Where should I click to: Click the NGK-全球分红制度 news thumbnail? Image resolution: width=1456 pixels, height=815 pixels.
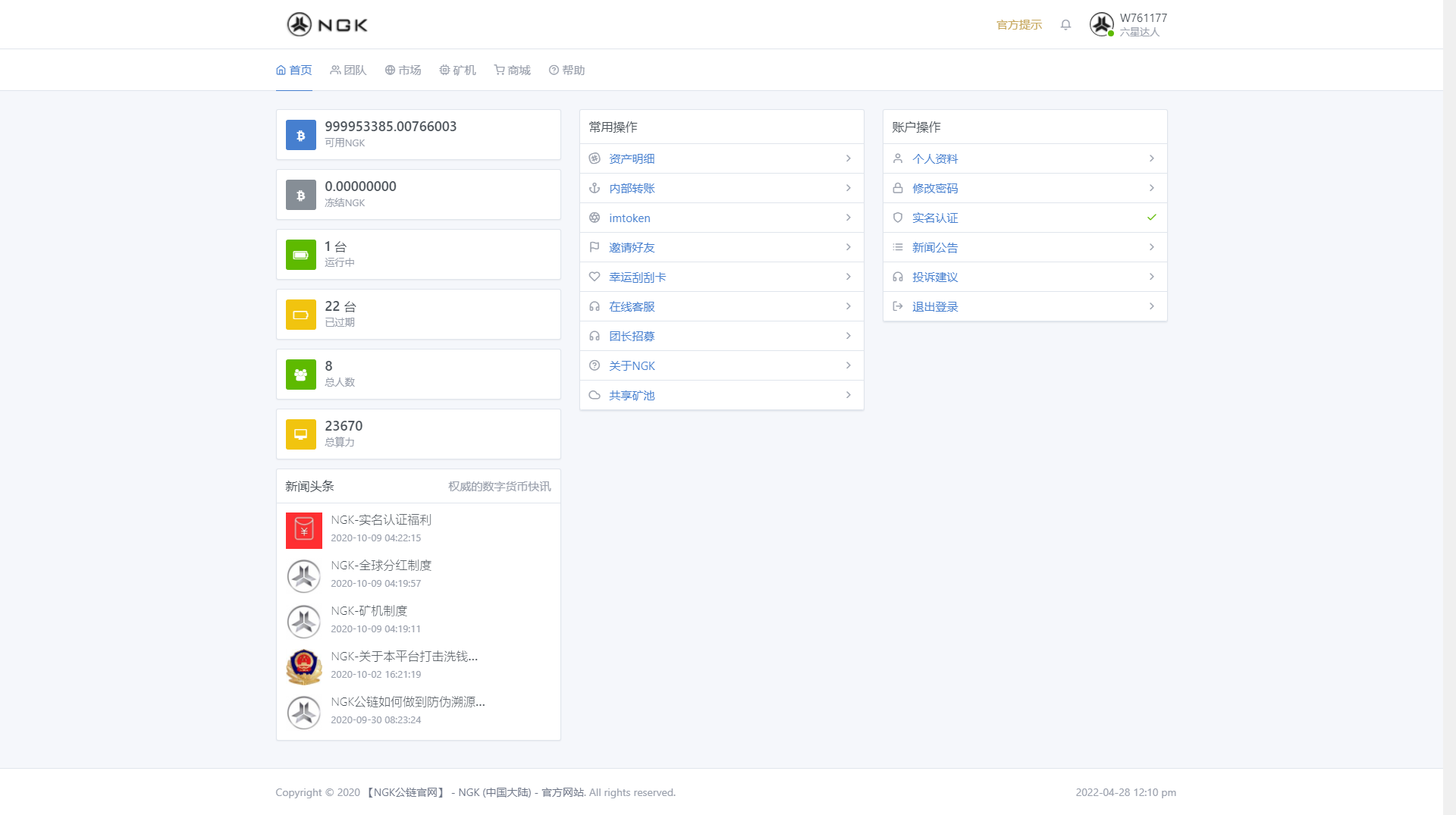click(x=304, y=576)
